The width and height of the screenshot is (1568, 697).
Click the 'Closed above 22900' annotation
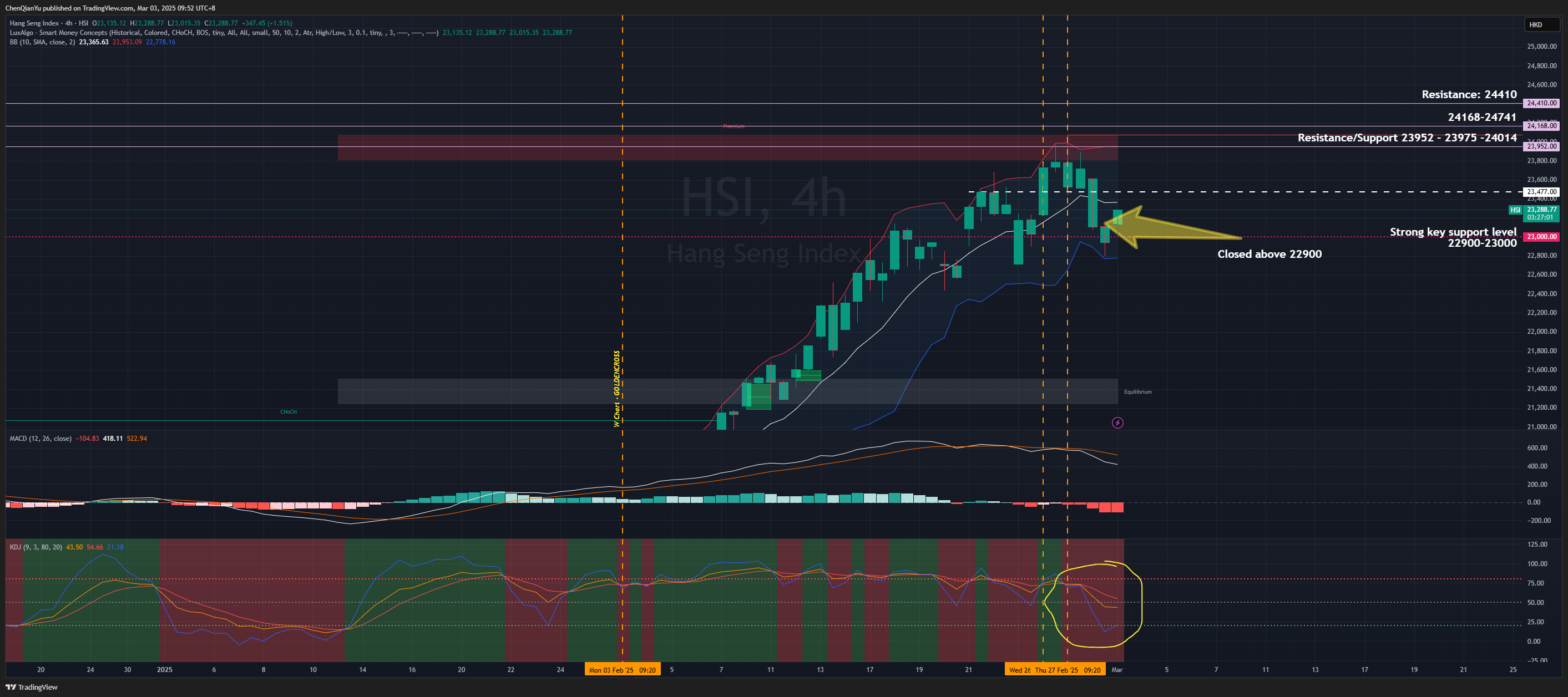pyautogui.click(x=1269, y=254)
